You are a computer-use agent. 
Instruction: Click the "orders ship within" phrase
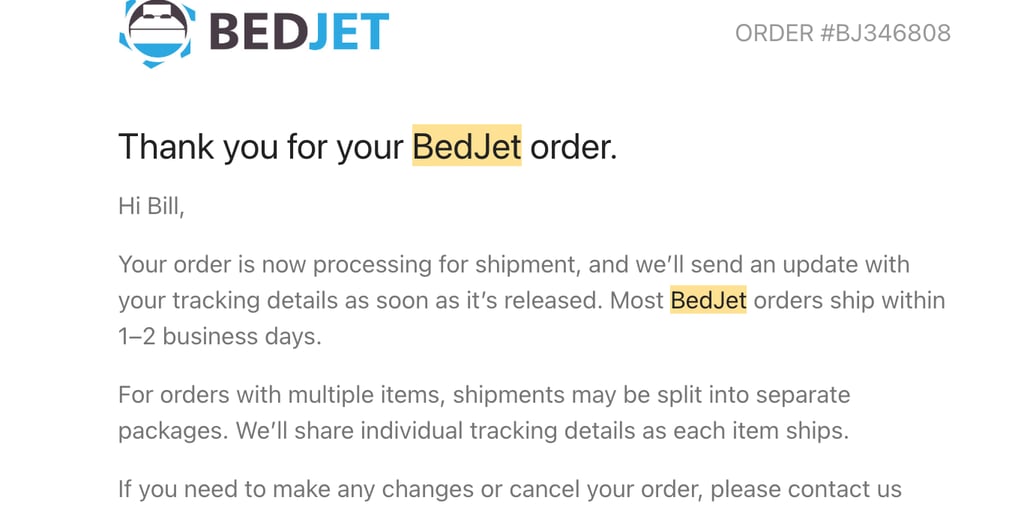[849, 301]
